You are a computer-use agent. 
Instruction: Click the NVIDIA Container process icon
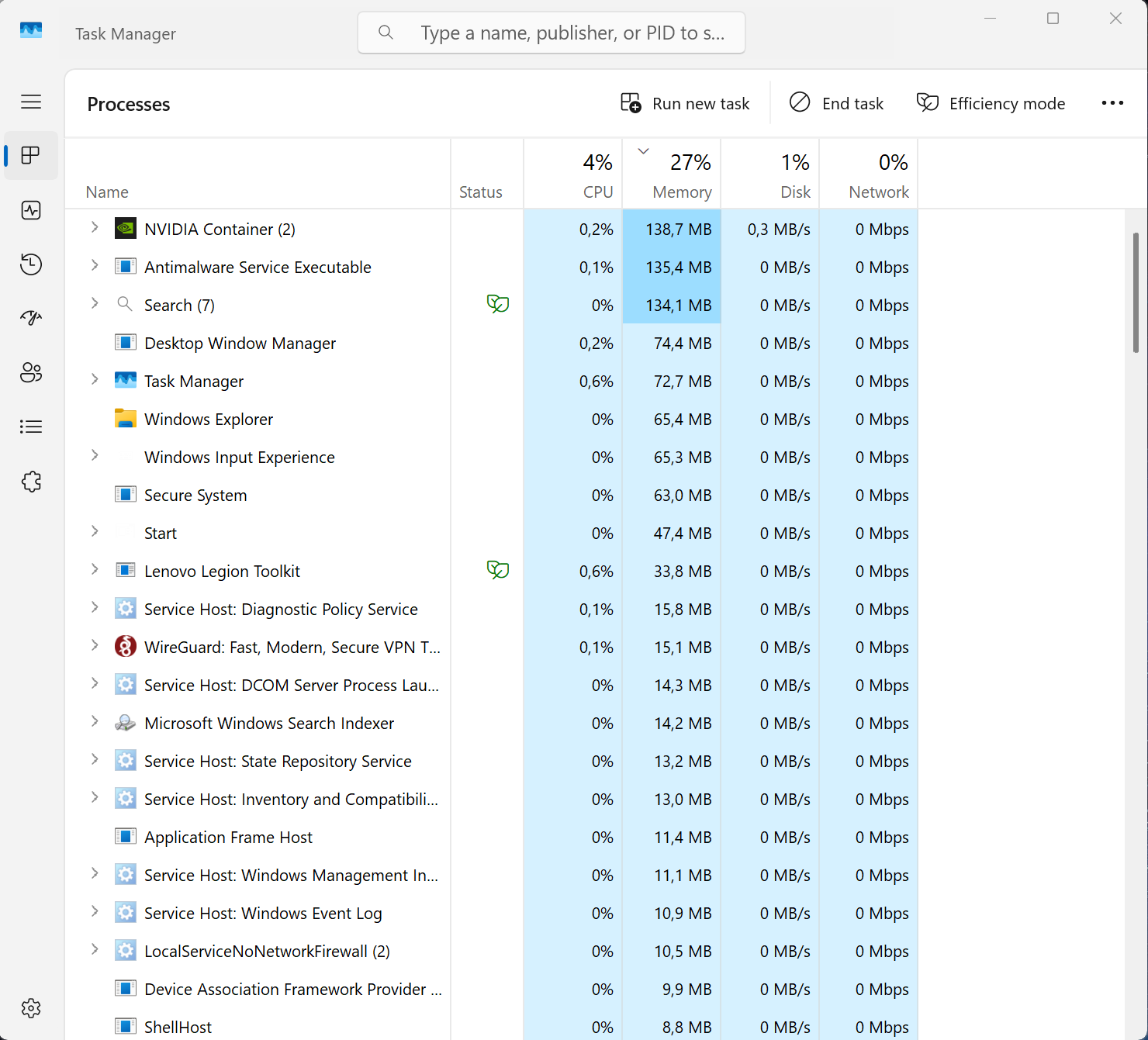coord(126,229)
